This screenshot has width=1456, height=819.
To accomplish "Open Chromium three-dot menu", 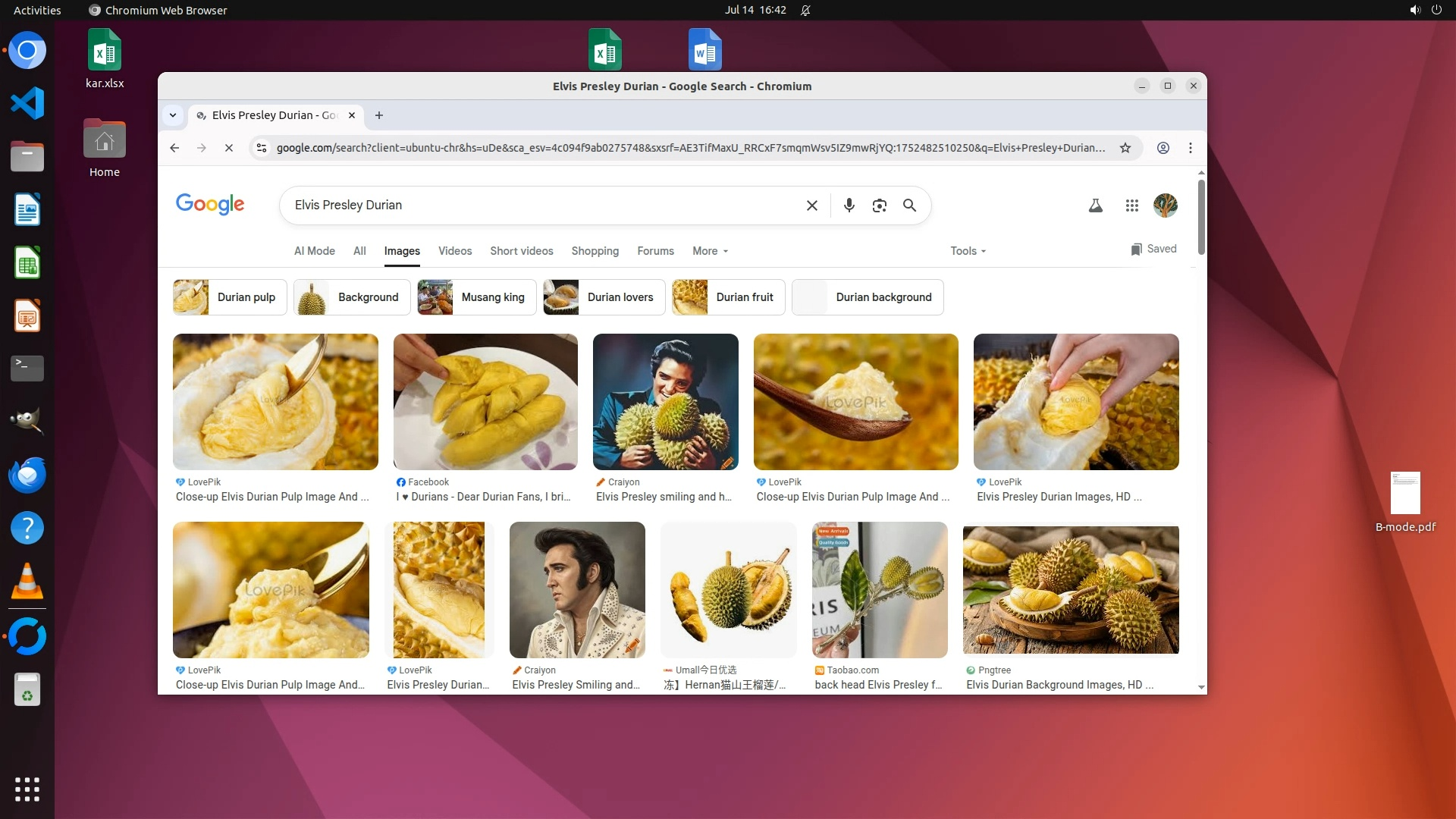I will (x=1190, y=148).
